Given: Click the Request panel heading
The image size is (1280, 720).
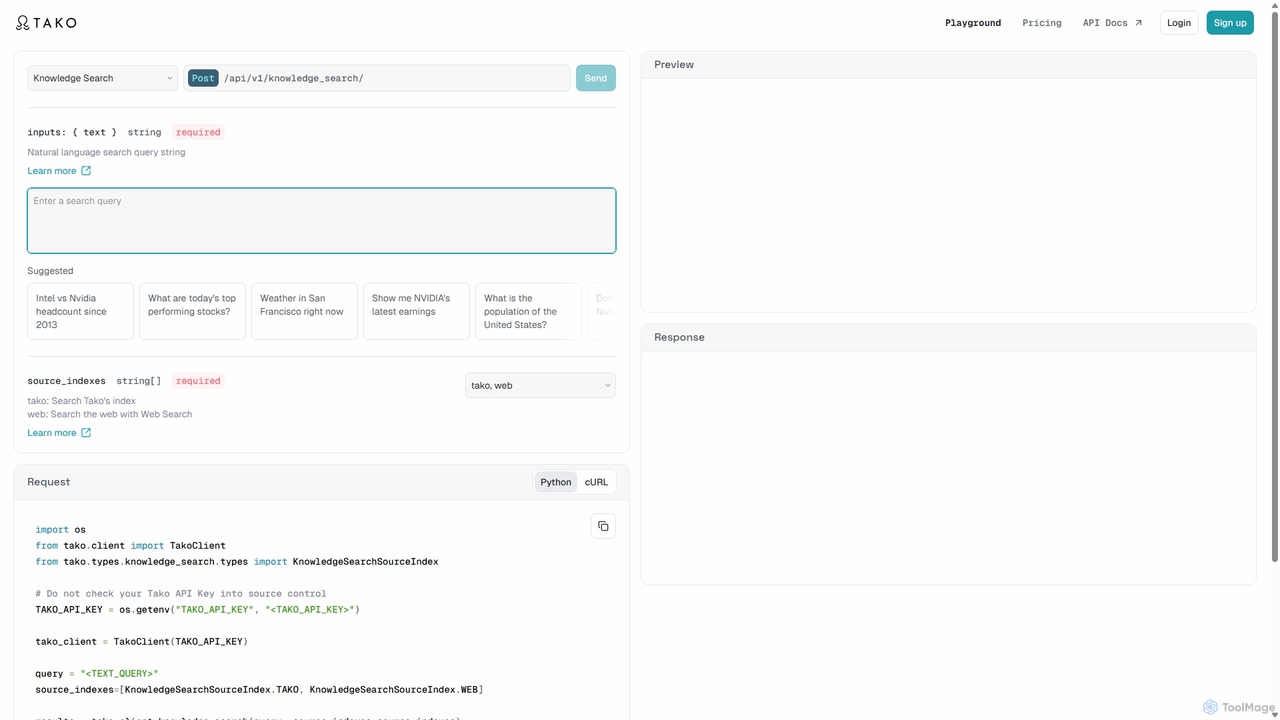Looking at the screenshot, I should pyautogui.click(x=49, y=482).
